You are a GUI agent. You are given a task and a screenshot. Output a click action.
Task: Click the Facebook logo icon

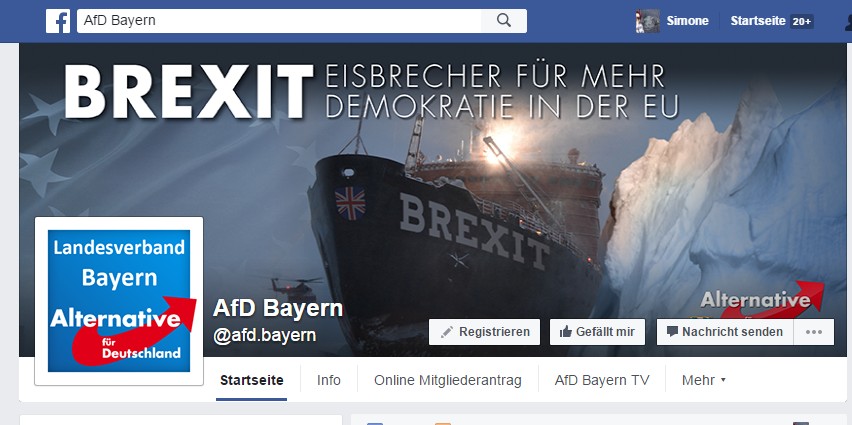click(x=58, y=21)
